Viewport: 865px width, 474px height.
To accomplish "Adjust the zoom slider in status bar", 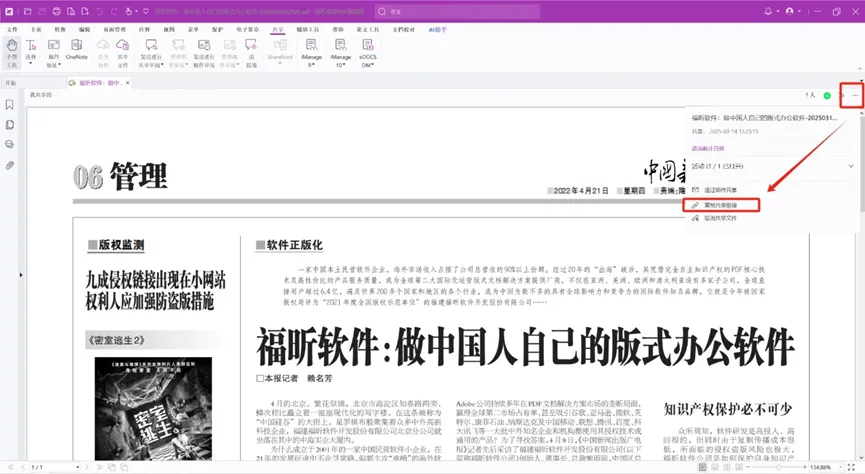I will [778, 467].
